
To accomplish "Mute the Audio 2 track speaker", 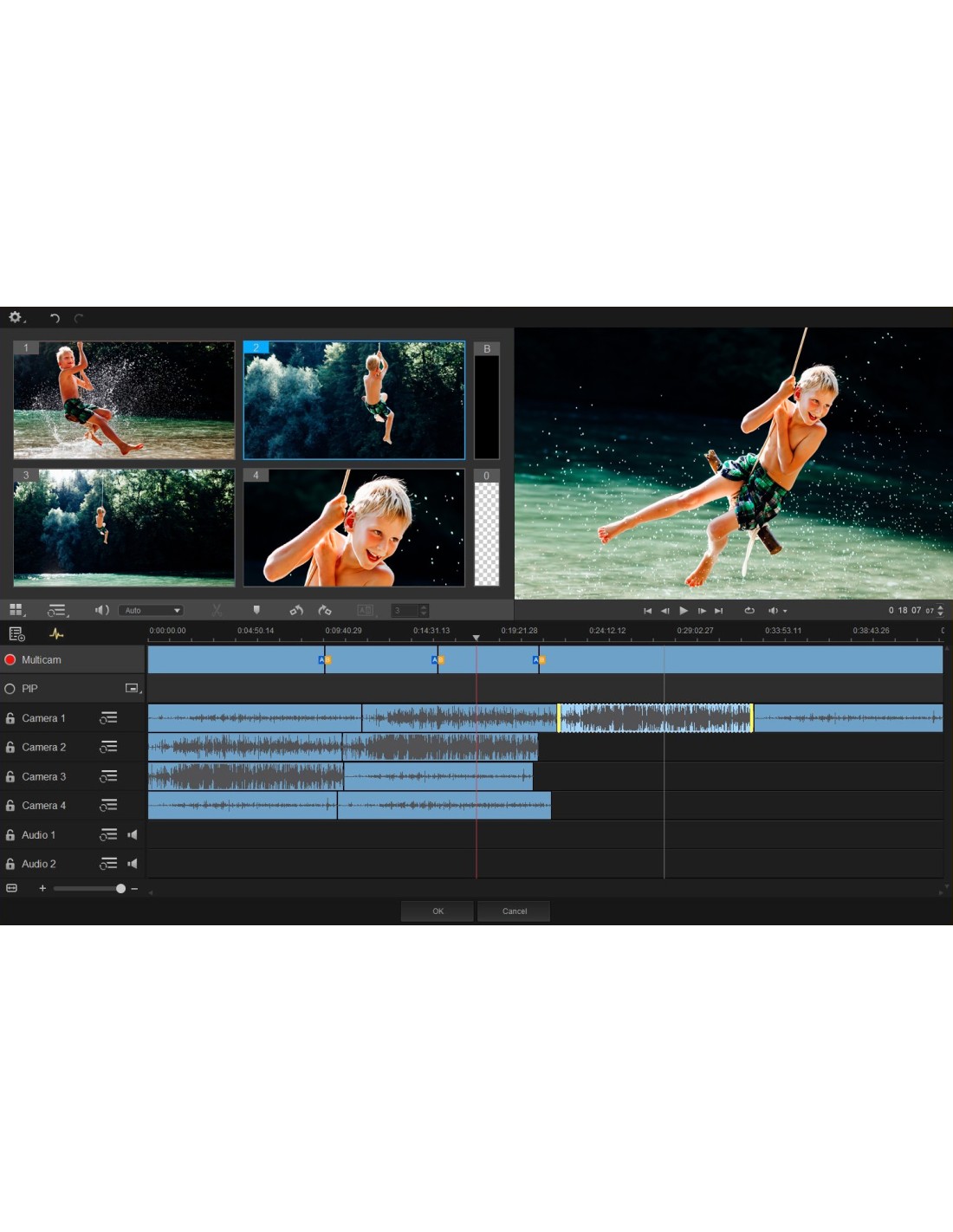I will coord(133,864).
